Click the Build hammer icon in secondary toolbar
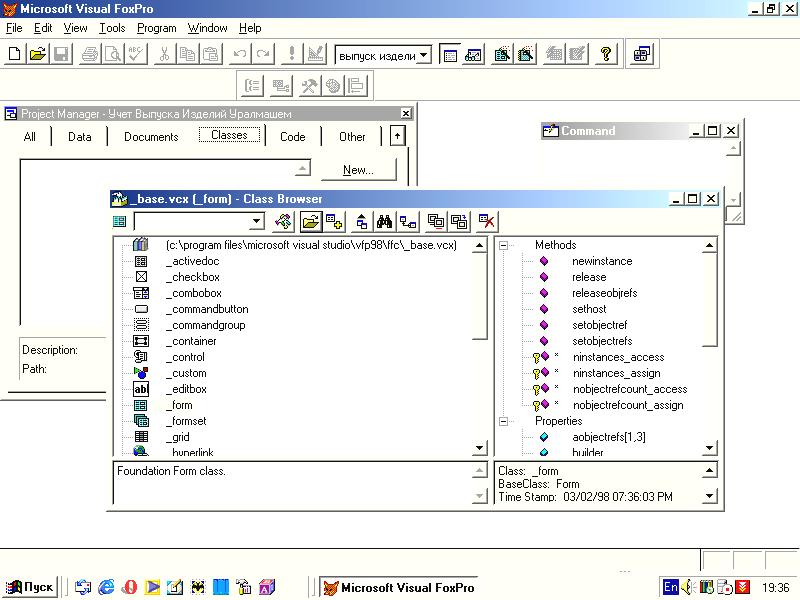 tap(309, 85)
